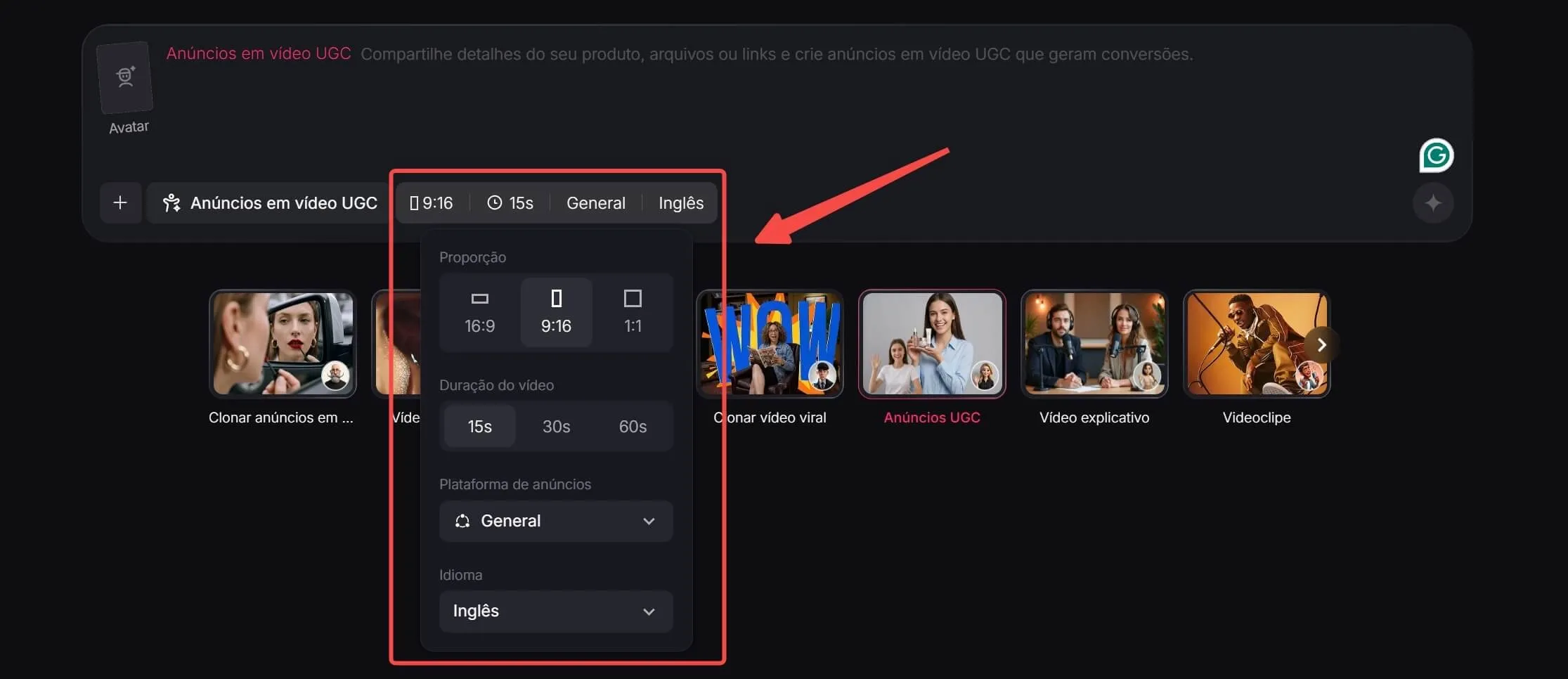Click General in the settings toolbar
This screenshot has height=679, width=1568.
point(596,203)
